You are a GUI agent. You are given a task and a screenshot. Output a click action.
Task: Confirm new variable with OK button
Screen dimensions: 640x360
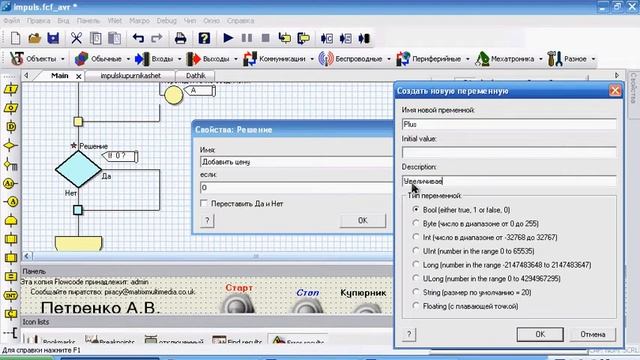pyautogui.click(x=540, y=334)
